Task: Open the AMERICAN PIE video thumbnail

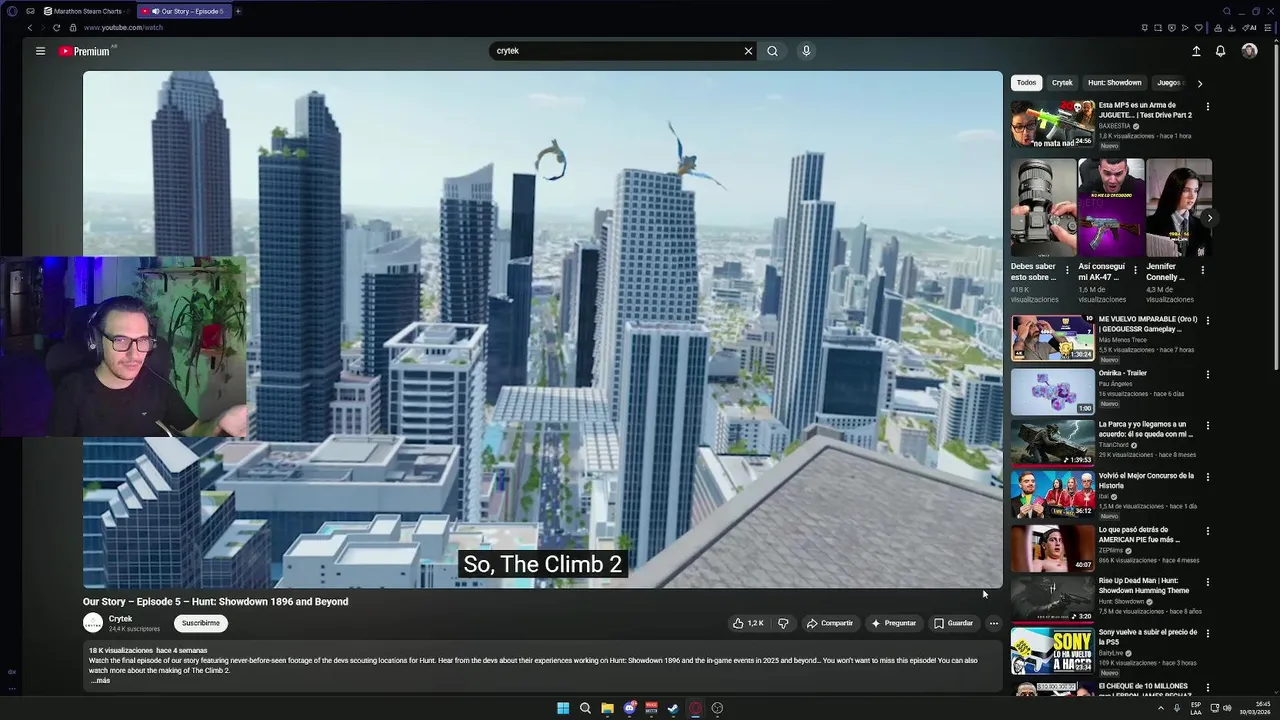Action: [x=1052, y=548]
